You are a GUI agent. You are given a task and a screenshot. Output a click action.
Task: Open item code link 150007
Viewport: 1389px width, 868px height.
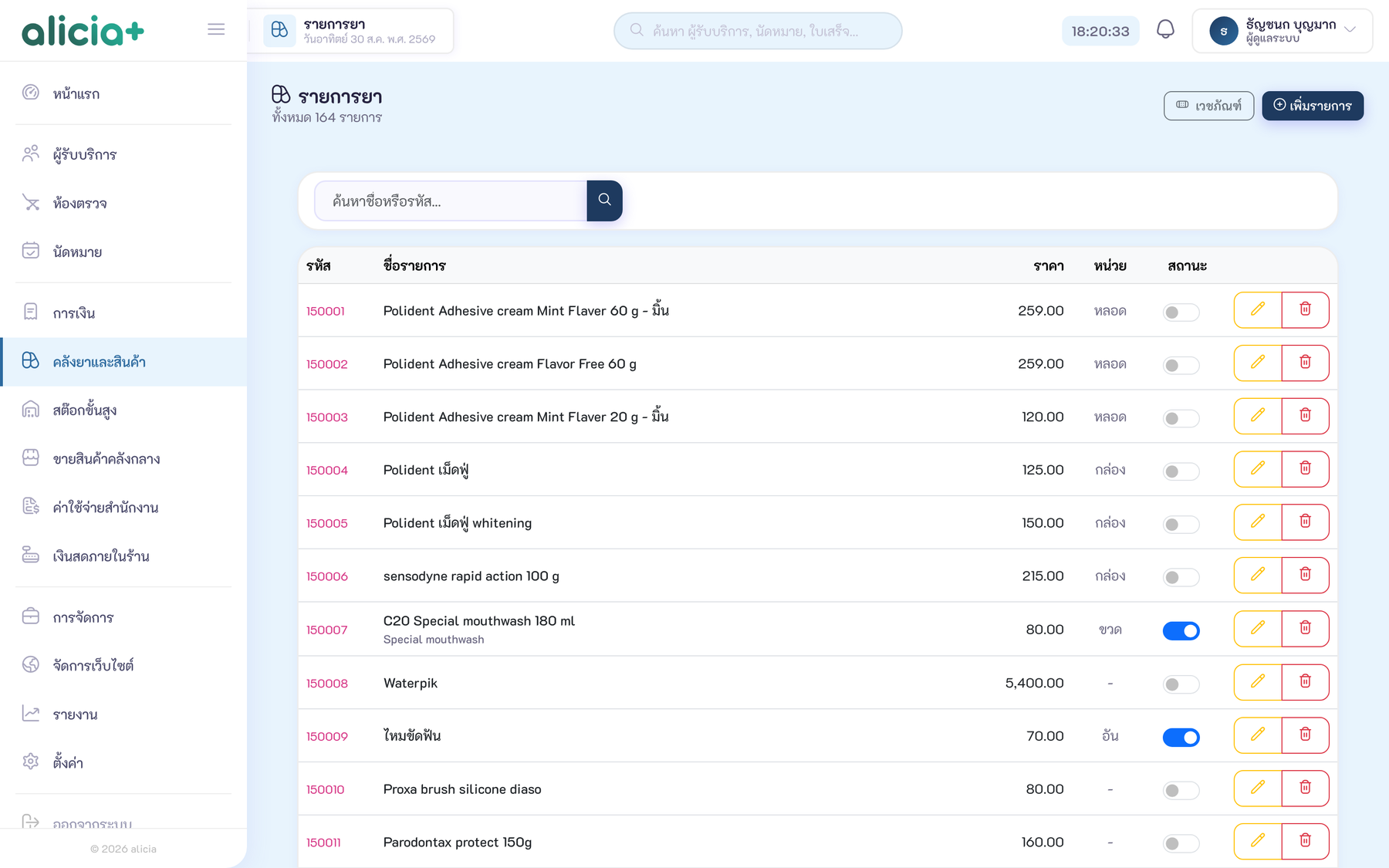(327, 630)
